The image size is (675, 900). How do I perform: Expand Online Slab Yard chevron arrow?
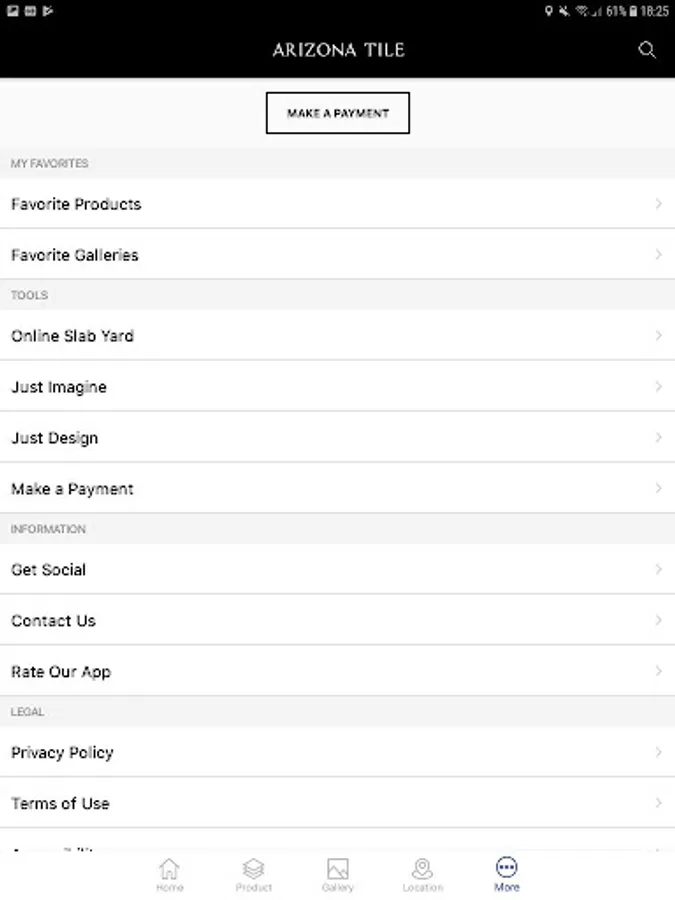pyautogui.click(x=658, y=336)
